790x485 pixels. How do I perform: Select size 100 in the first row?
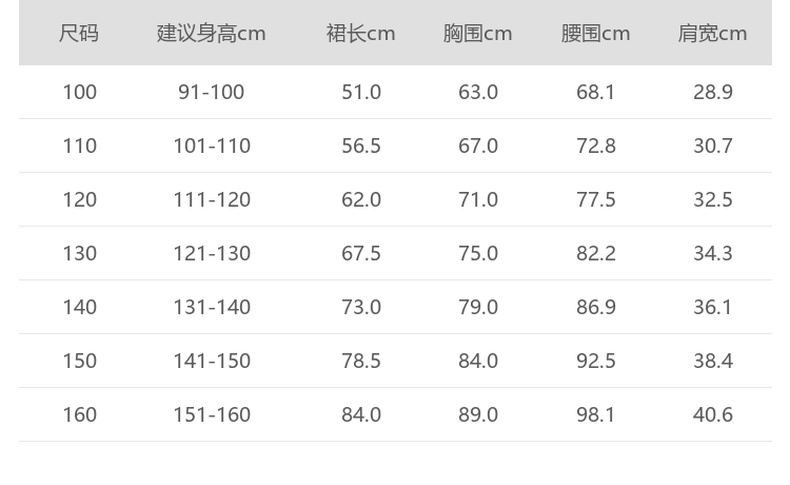pos(79,92)
